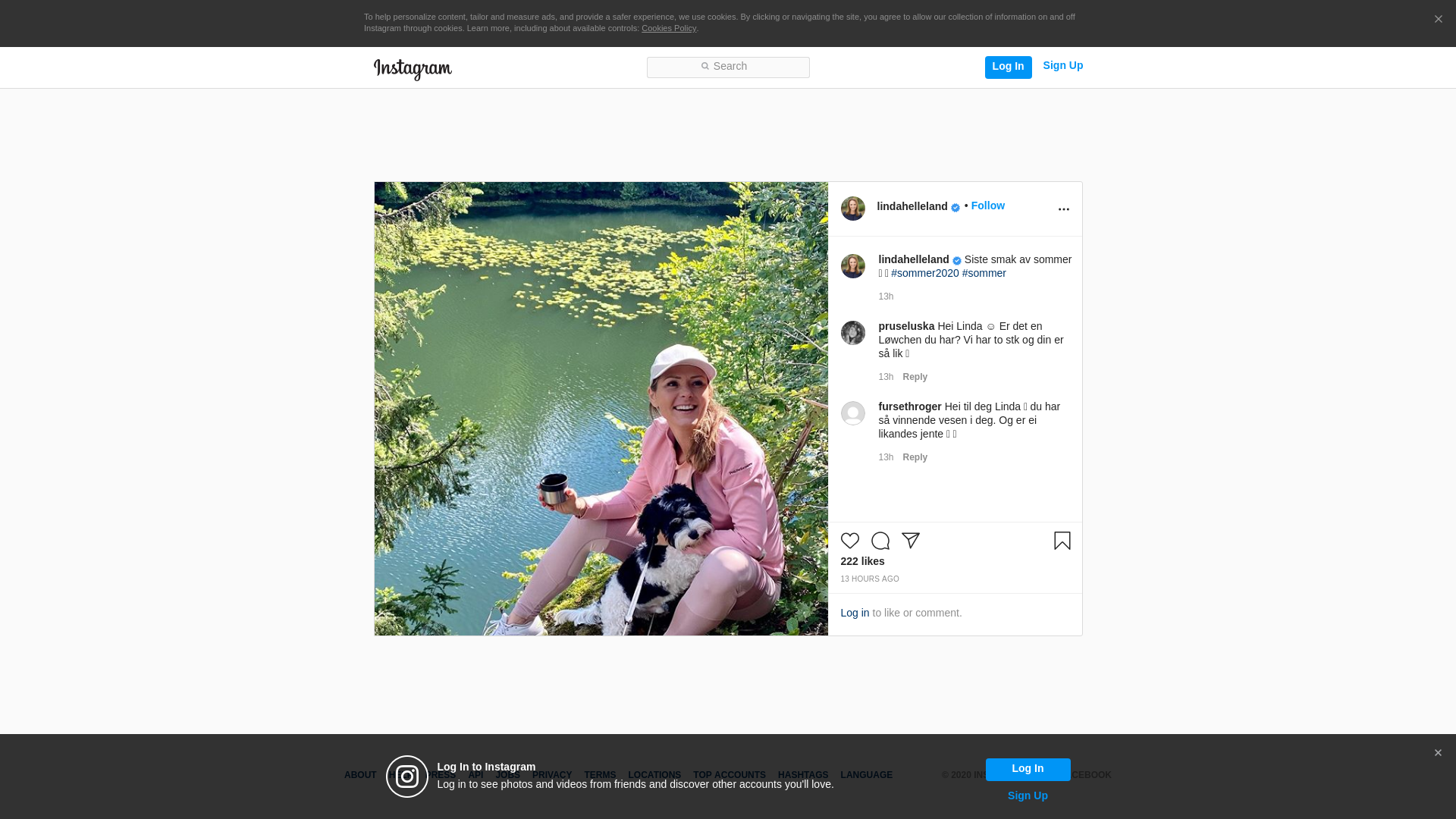Open the #sommer2020 hashtag
Viewport: 1456px width, 819px height.
click(x=924, y=273)
